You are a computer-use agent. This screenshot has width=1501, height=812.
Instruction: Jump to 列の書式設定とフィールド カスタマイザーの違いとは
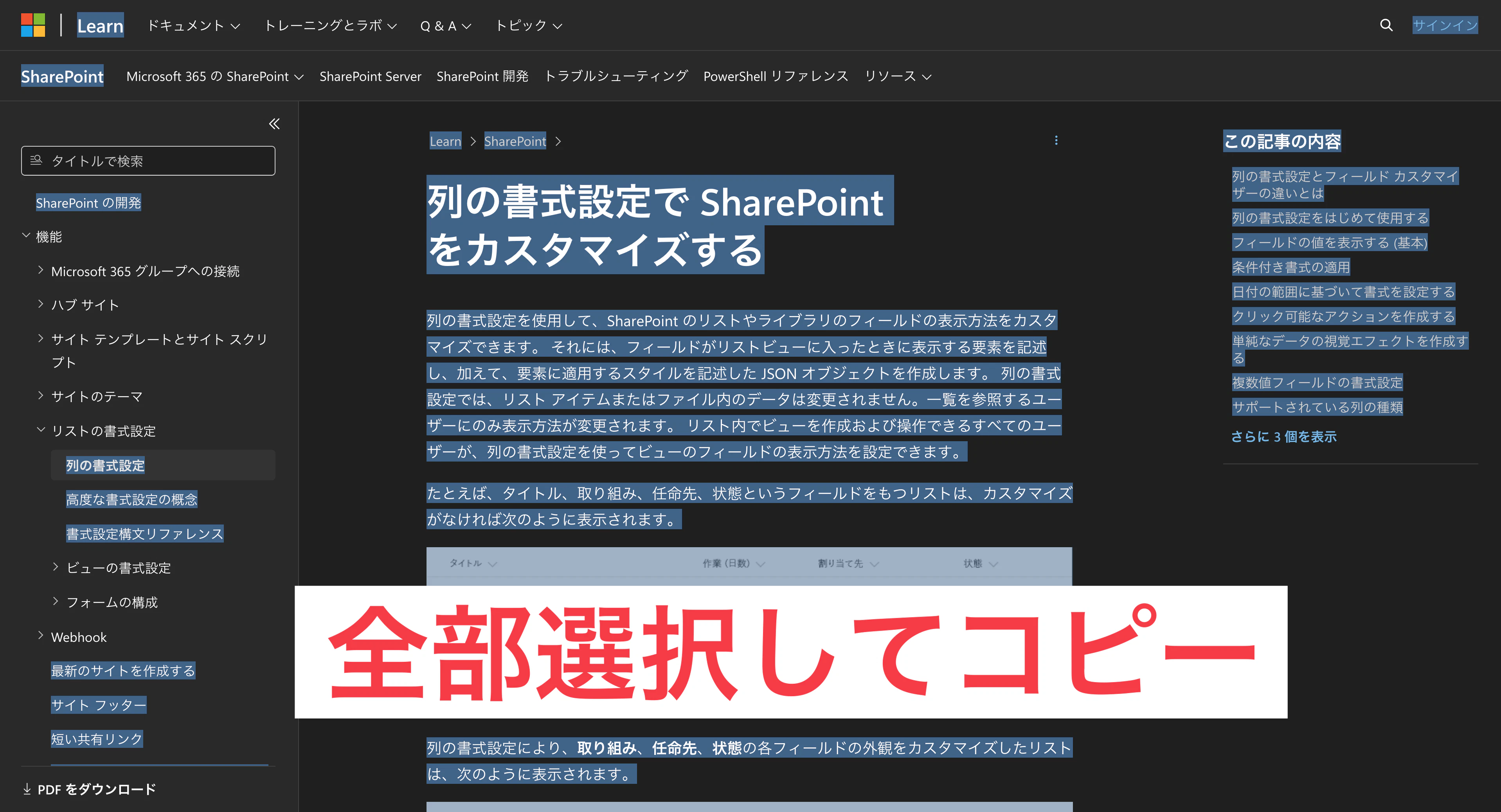[x=1345, y=184]
